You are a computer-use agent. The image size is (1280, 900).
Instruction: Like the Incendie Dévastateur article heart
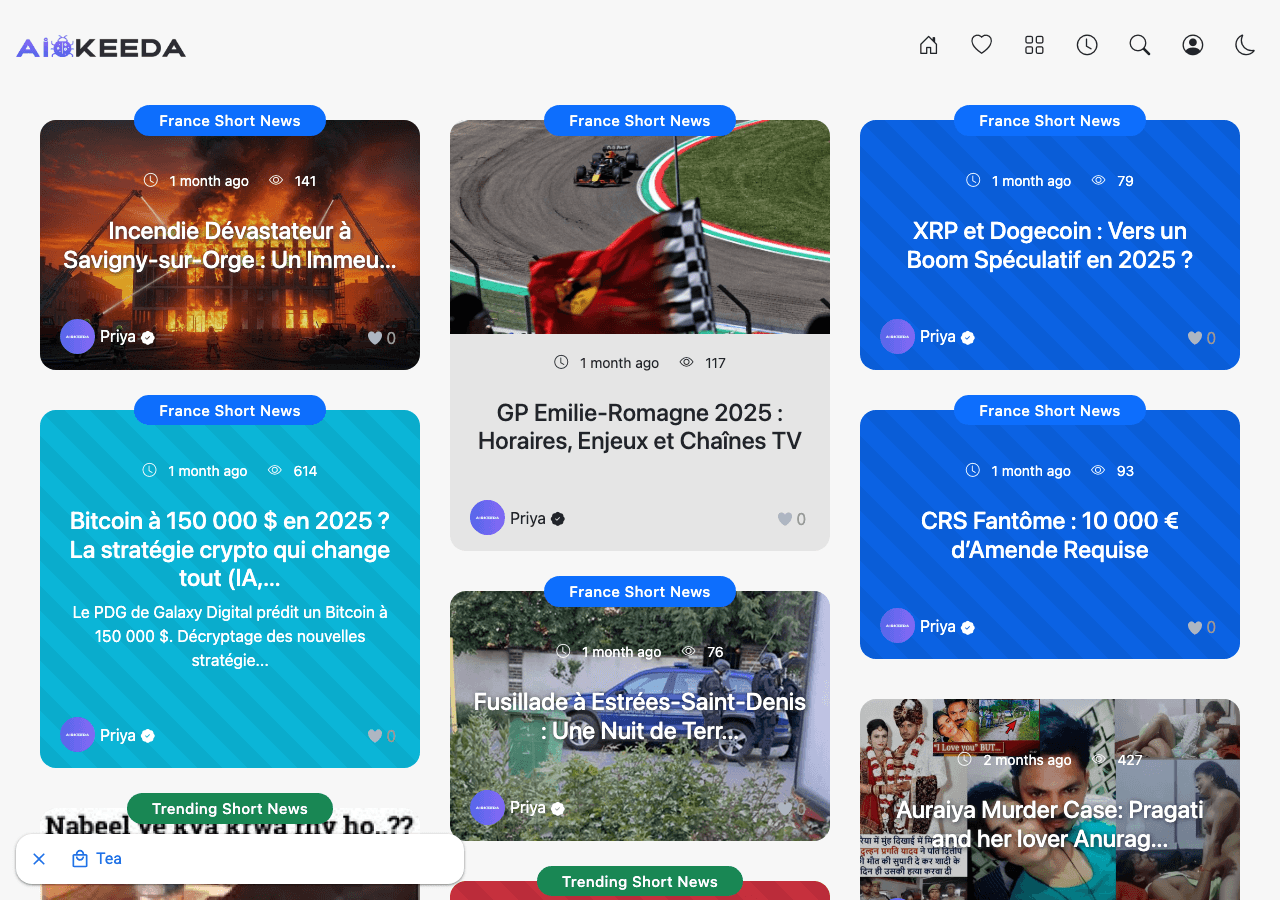[375, 338]
